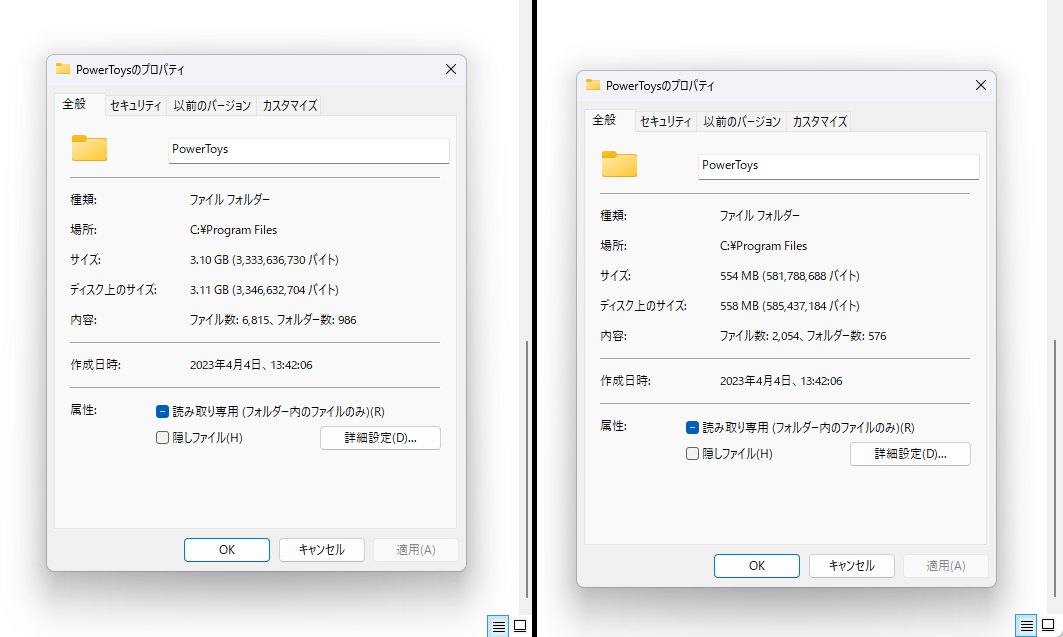Screen dimensions: 1063x637
Task: Click キャンセル in the left dialog
Action: coord(321,549)
